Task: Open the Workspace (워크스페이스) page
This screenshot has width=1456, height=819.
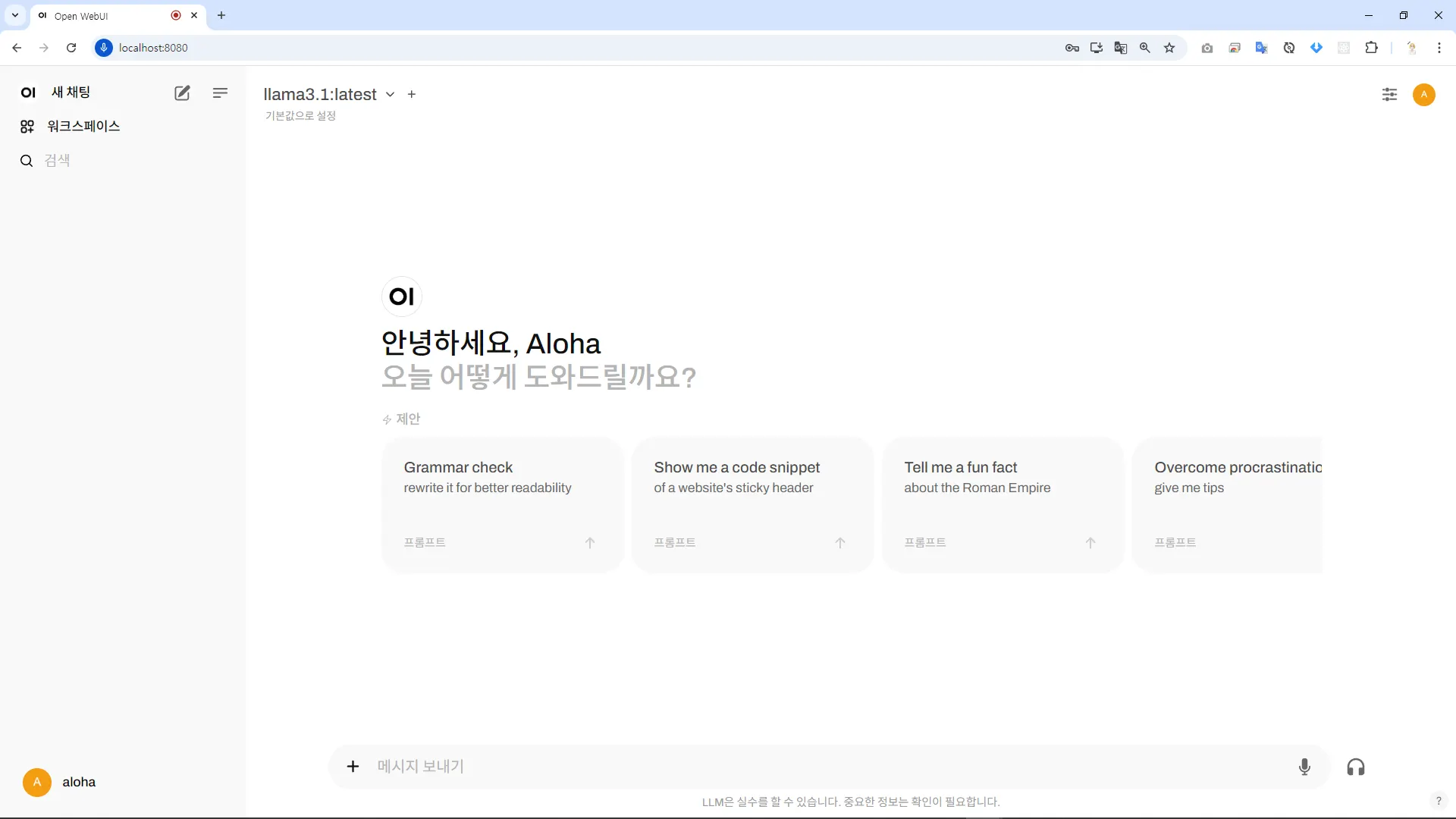Action: [83, 127]
